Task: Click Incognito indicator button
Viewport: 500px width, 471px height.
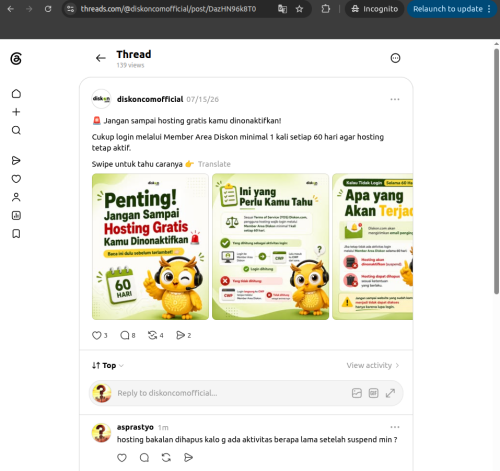Action: pos(374,9)
